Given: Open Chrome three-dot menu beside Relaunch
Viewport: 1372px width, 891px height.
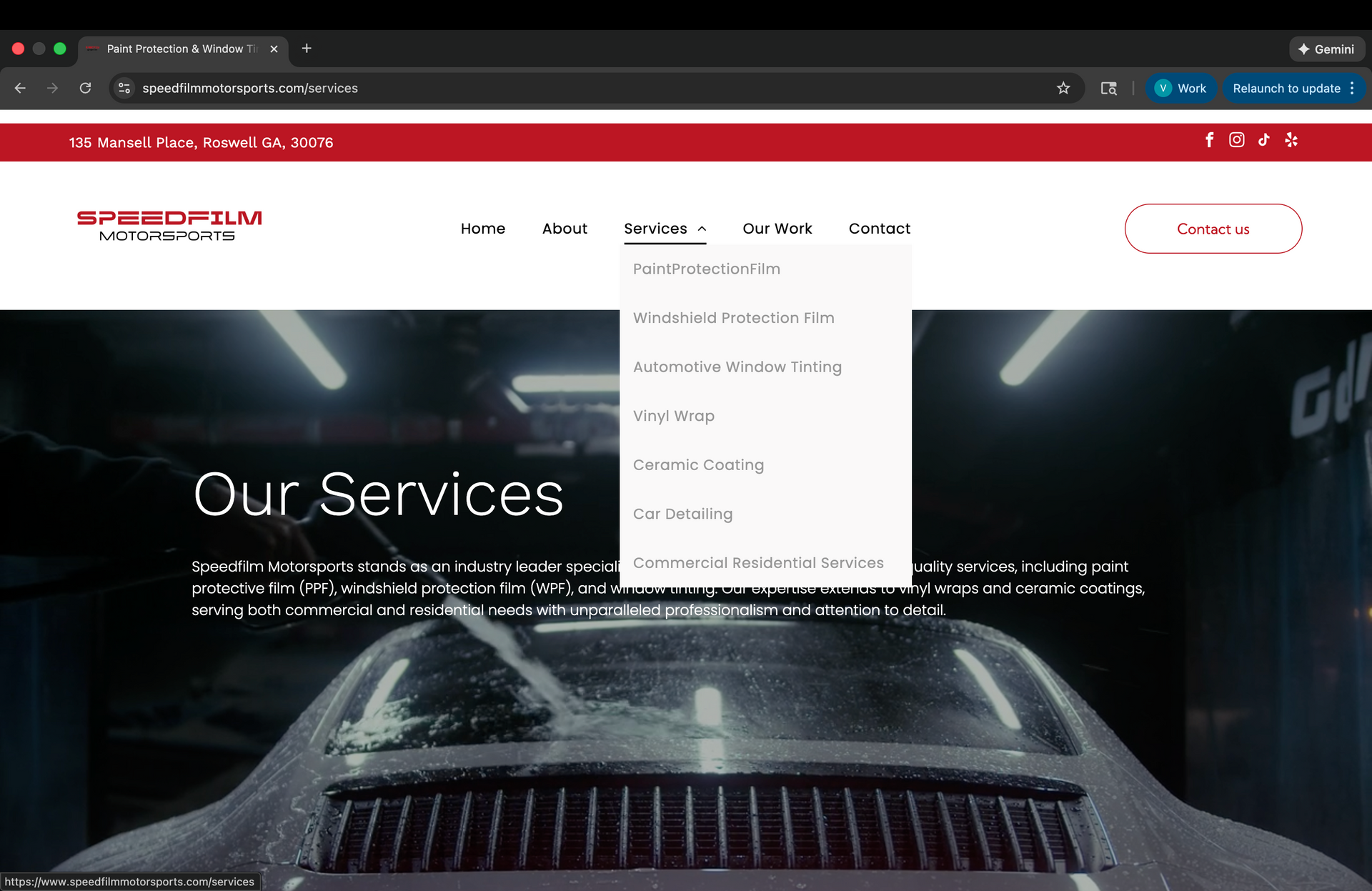Looking at the screenshot, I should (1352, 88).
